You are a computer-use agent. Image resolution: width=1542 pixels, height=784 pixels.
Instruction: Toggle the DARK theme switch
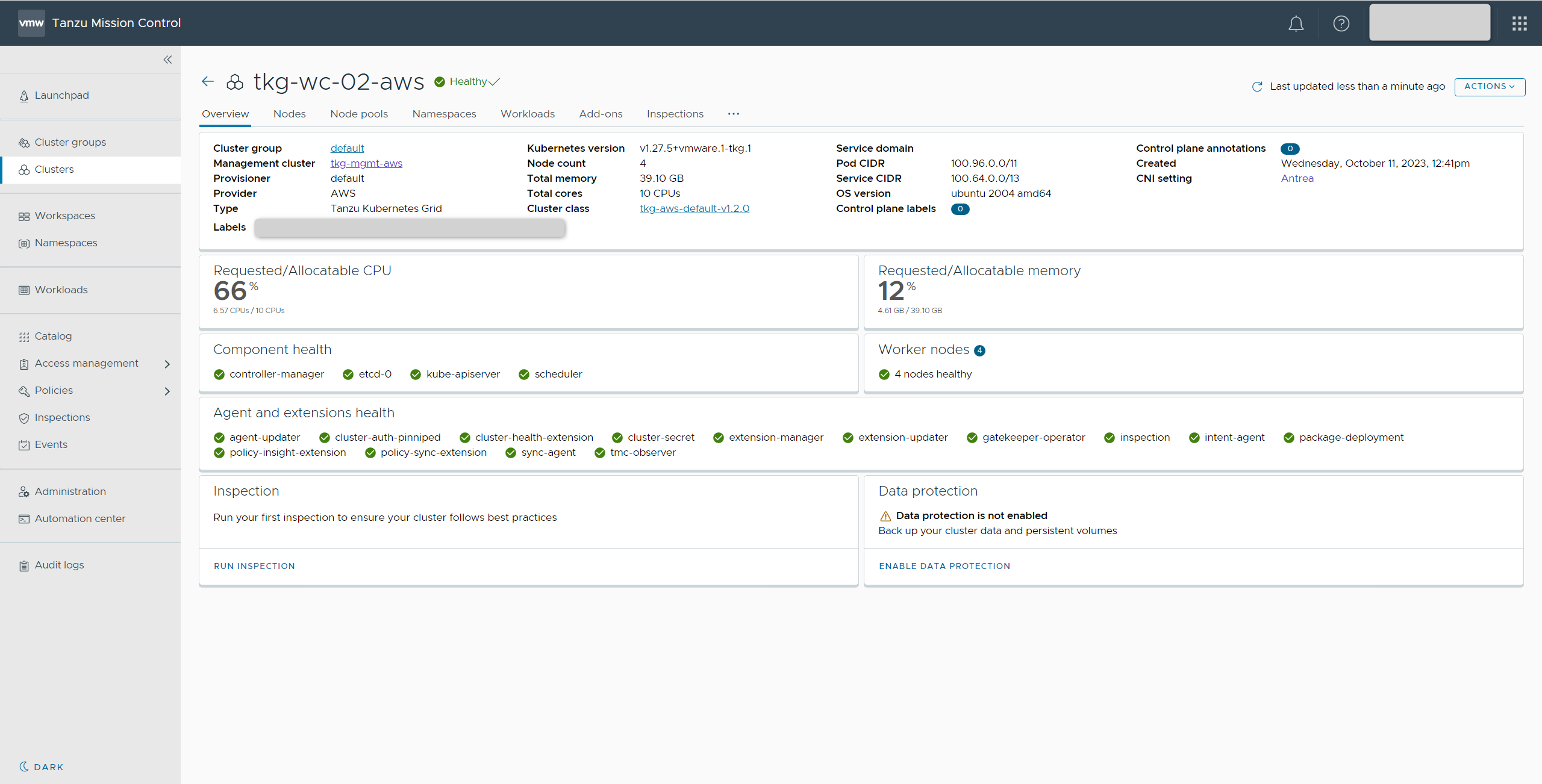[x=41, y=767]
